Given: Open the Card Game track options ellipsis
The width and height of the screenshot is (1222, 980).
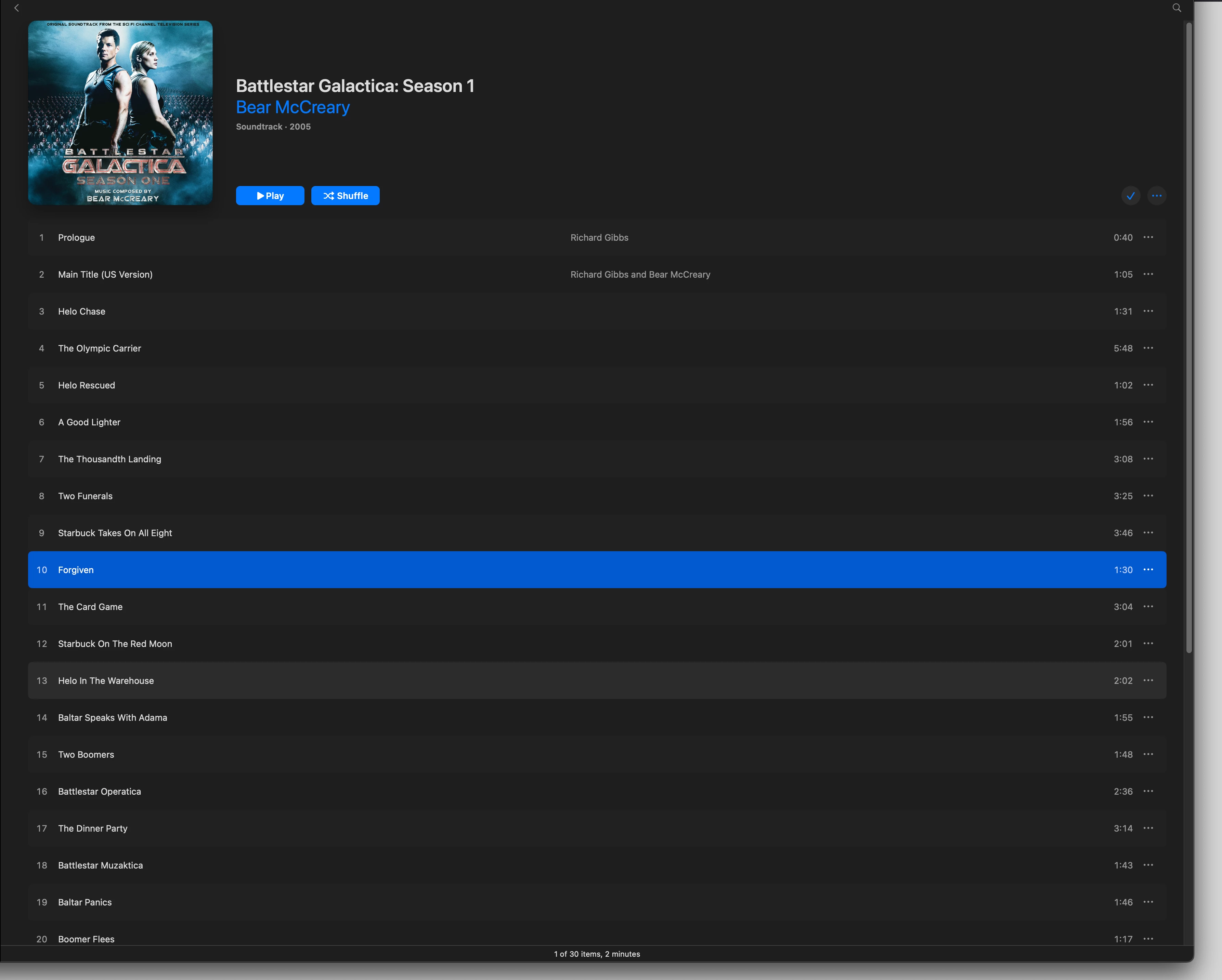Looking at the screenshot, I should point(1148,607).
